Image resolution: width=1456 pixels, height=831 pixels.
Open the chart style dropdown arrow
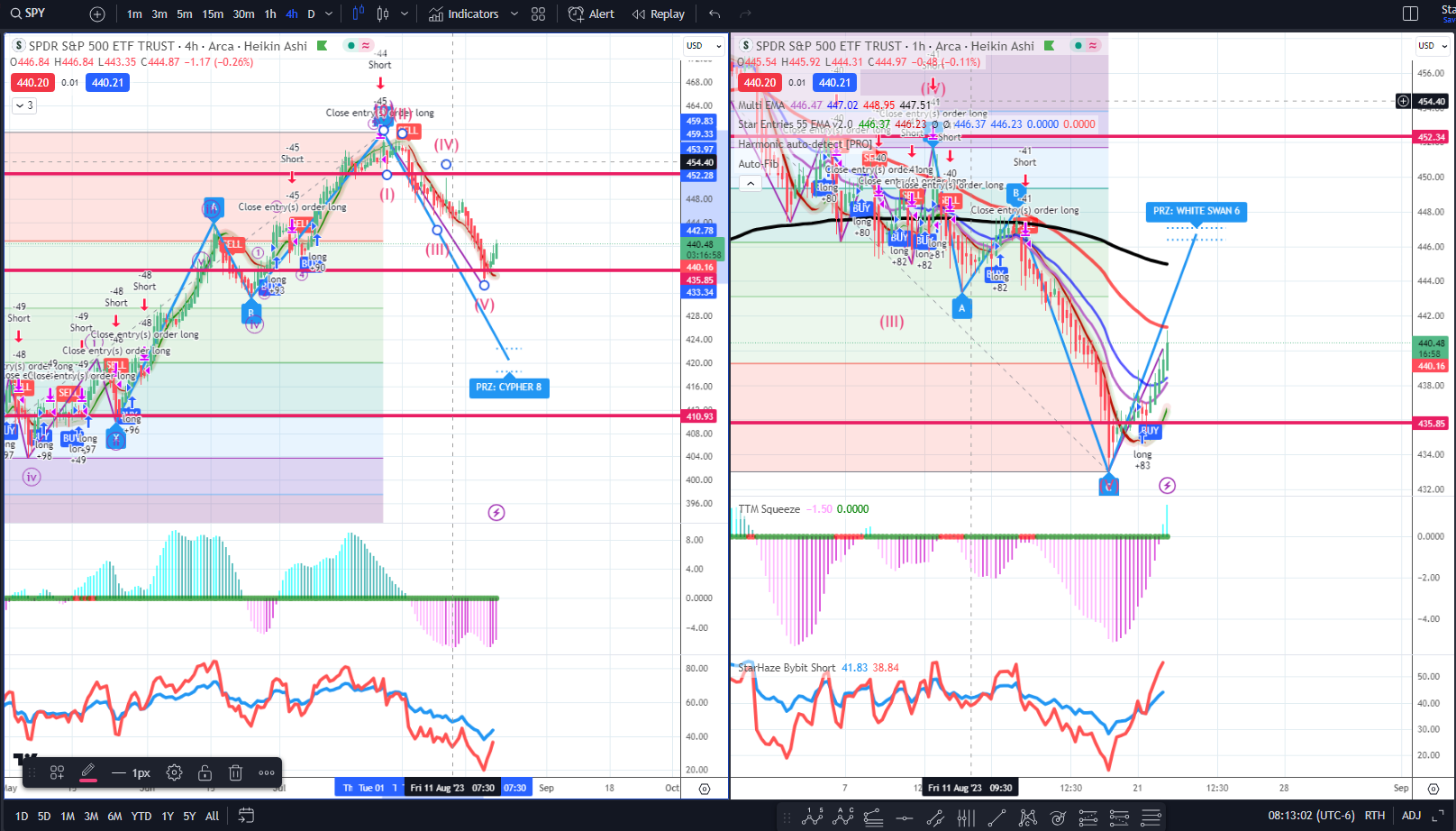point(405,14)
